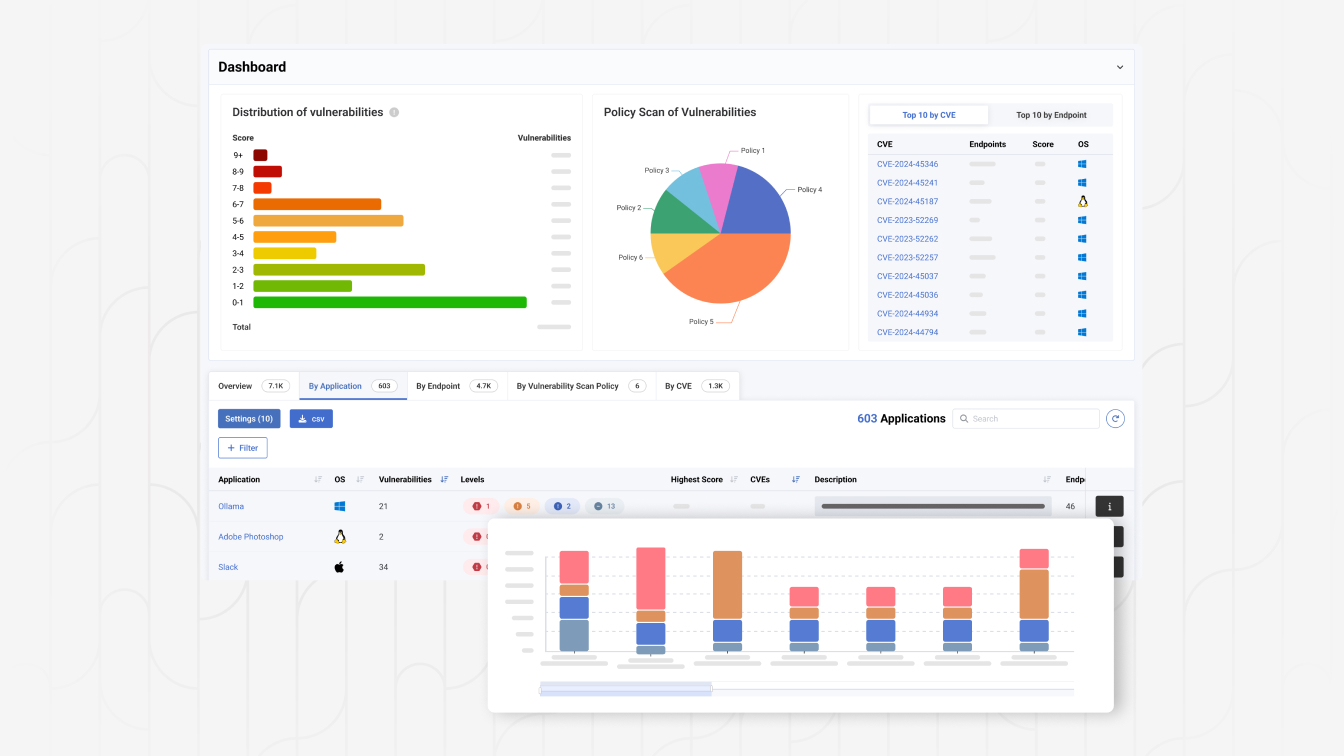The width and height of the screenshot is (1344, 756).
Task: Open the add Filter control
Action: point(242,448)
